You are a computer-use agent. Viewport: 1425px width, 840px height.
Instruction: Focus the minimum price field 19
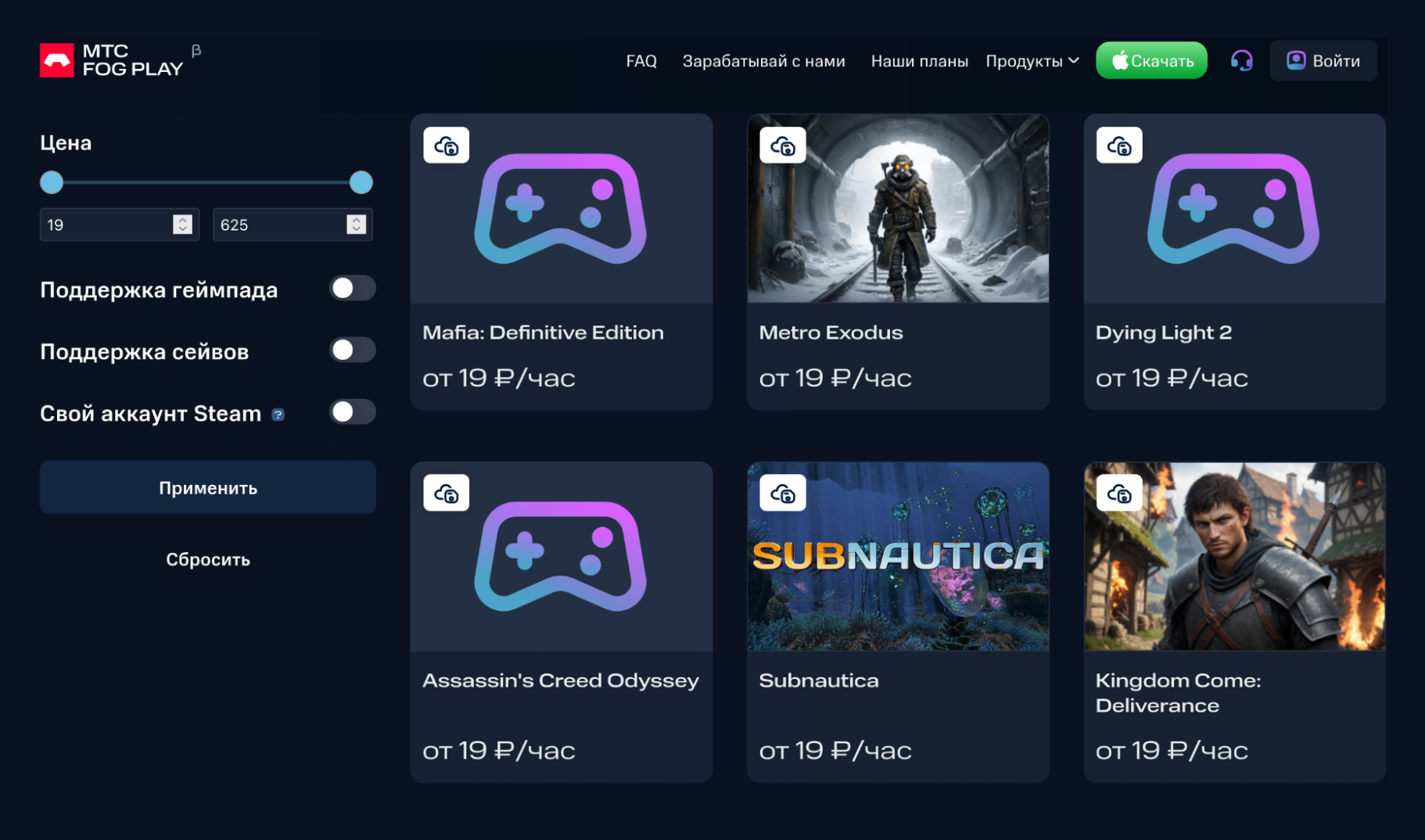coord(120,224)
